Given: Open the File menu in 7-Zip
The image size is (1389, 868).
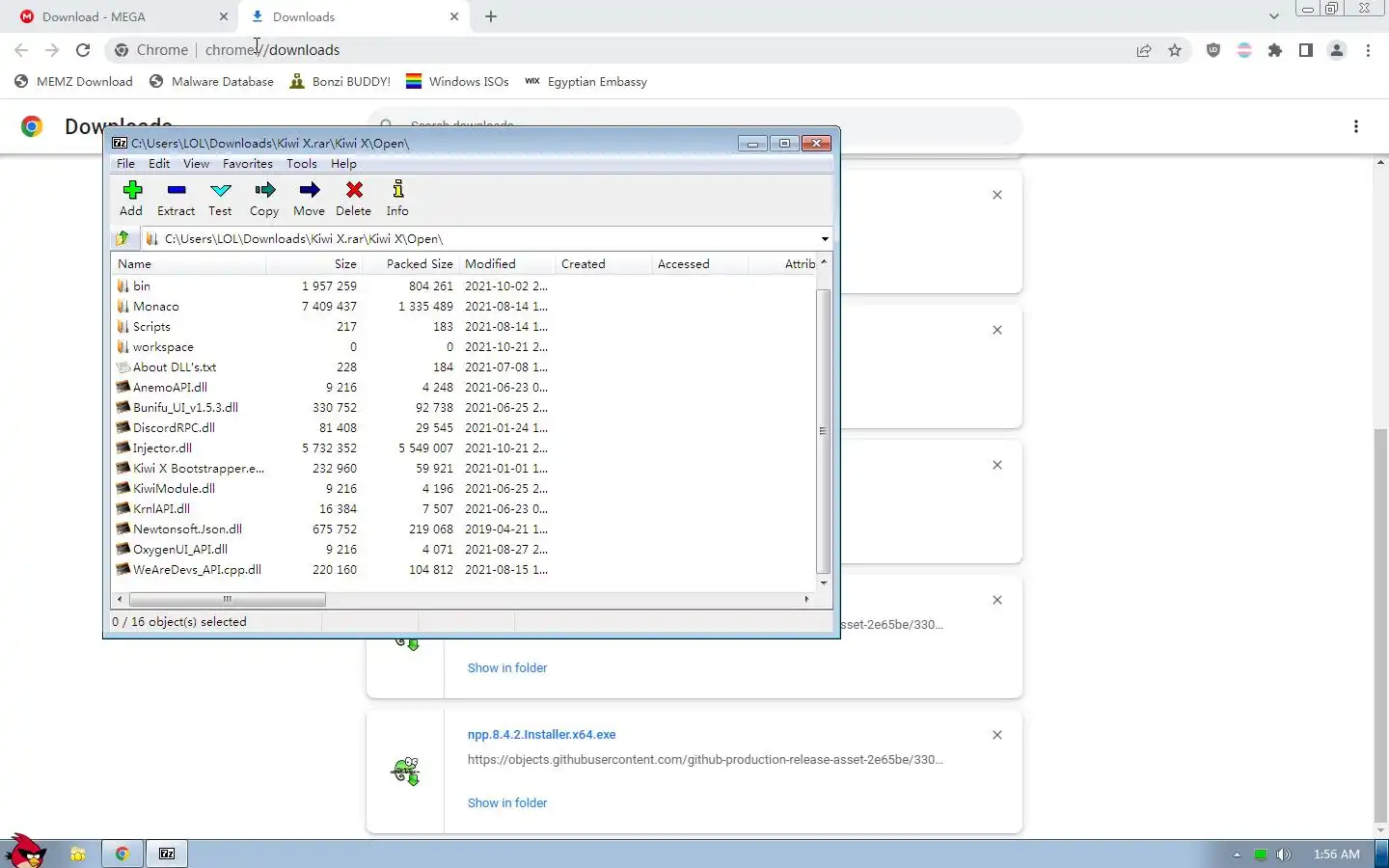Looking at the screenshot, I should [126, 164].
